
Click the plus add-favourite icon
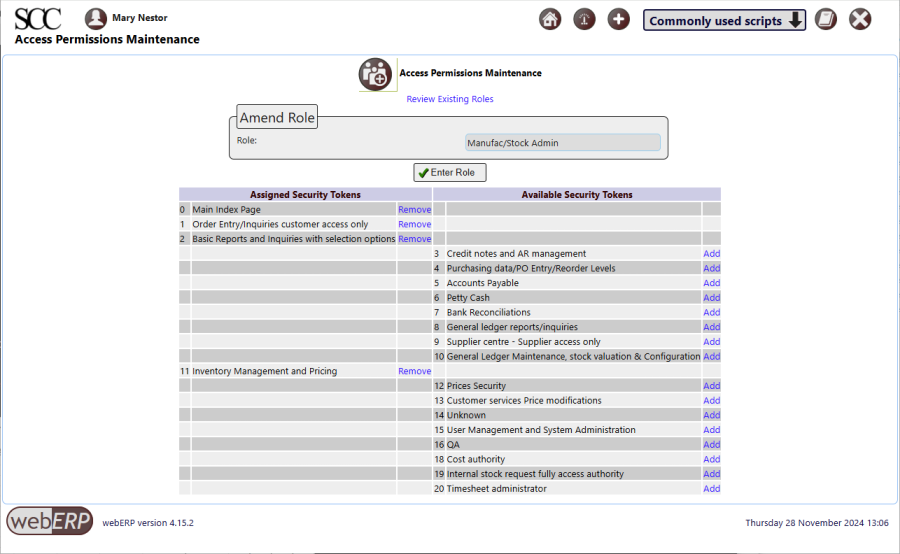618,20
